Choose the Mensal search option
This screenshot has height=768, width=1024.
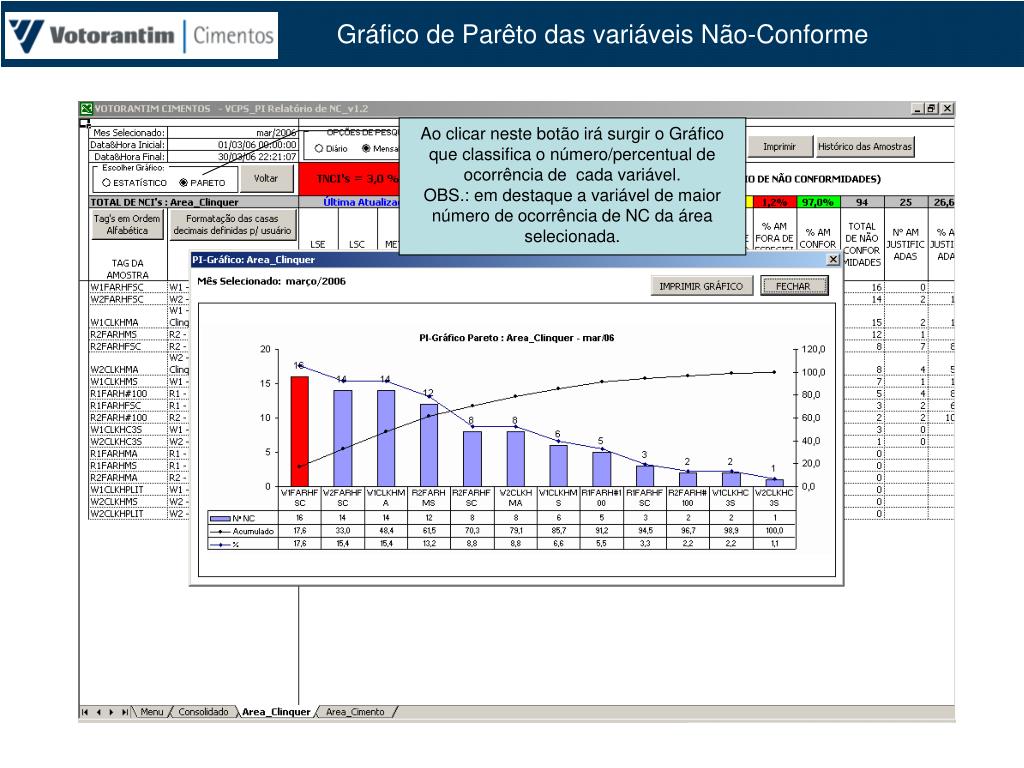pyautogui.click(x=380, y=149)
